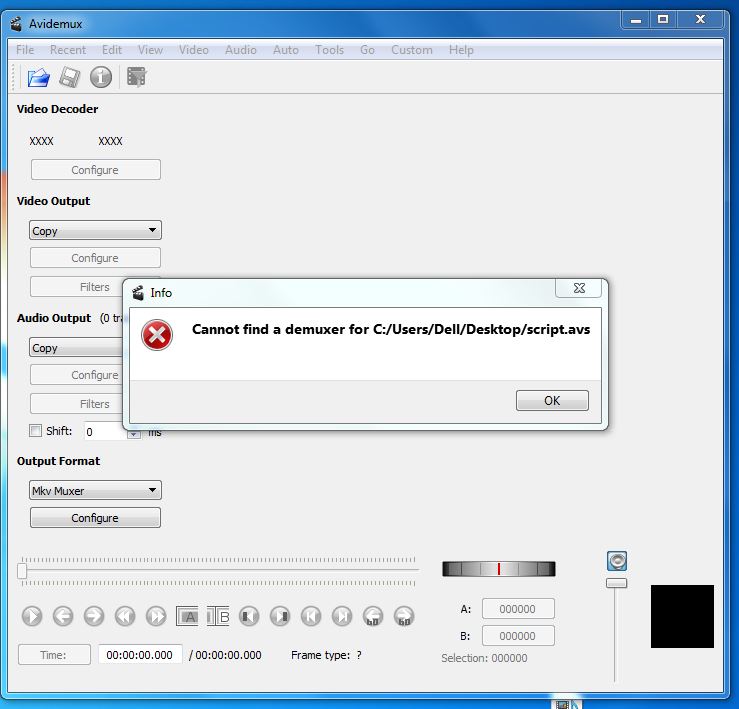
Task: Click the Save Video floppy icon
Action: click(x=70, y=77)
